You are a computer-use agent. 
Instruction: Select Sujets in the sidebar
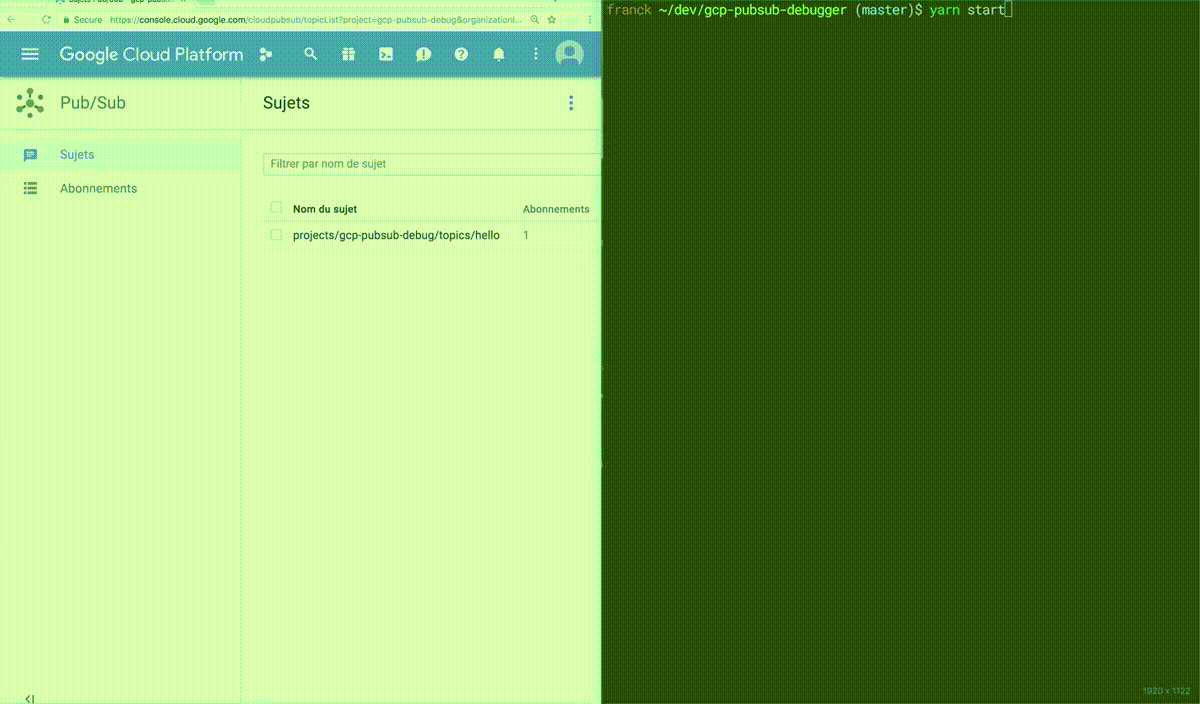point(77,154)
